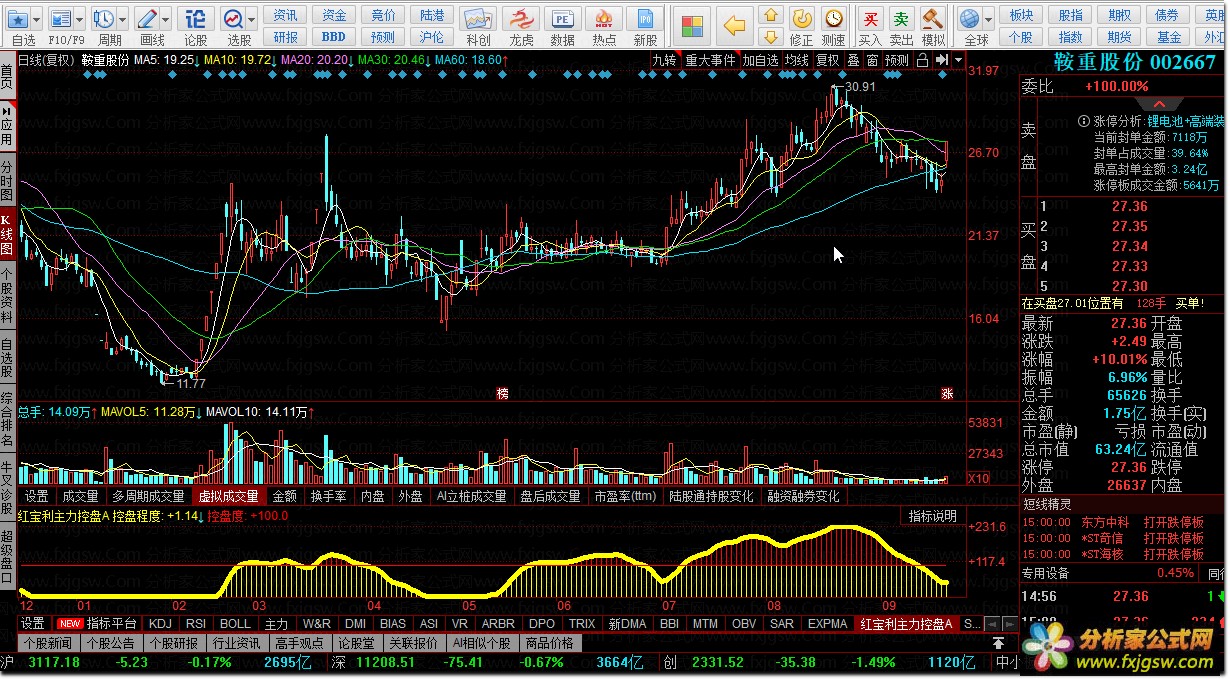
Task: Click the 修正 refresh icon
Action: pos(801,17)
